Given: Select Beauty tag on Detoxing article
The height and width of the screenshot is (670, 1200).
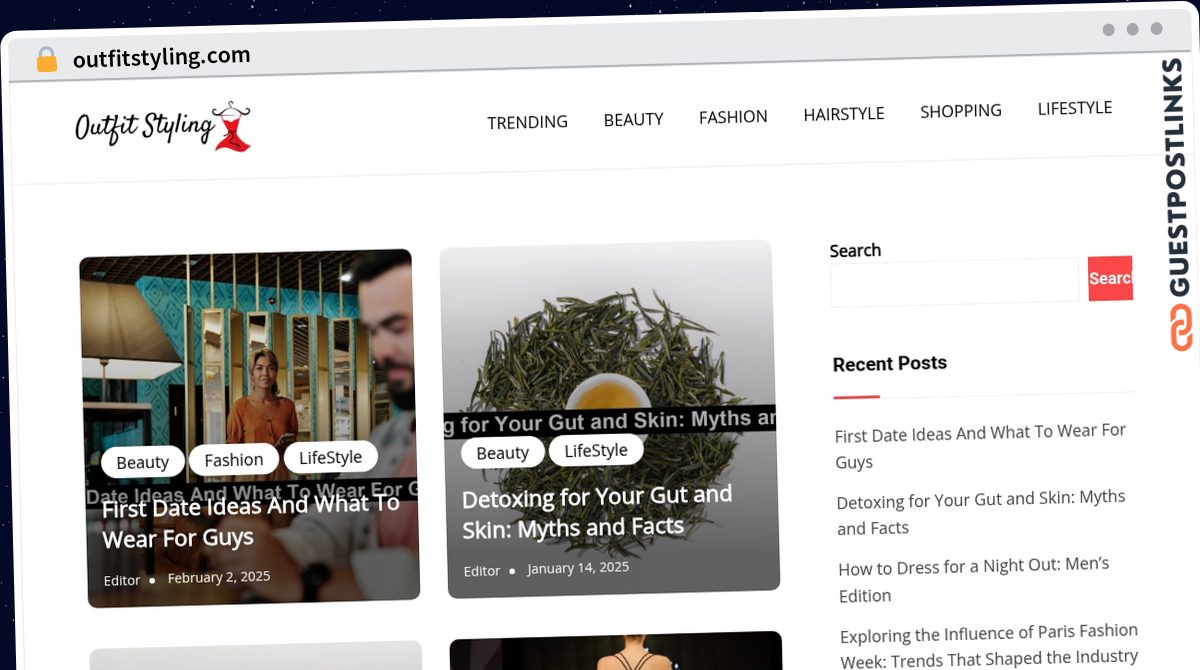Looking at the screenshot, I should pos(502,453).
